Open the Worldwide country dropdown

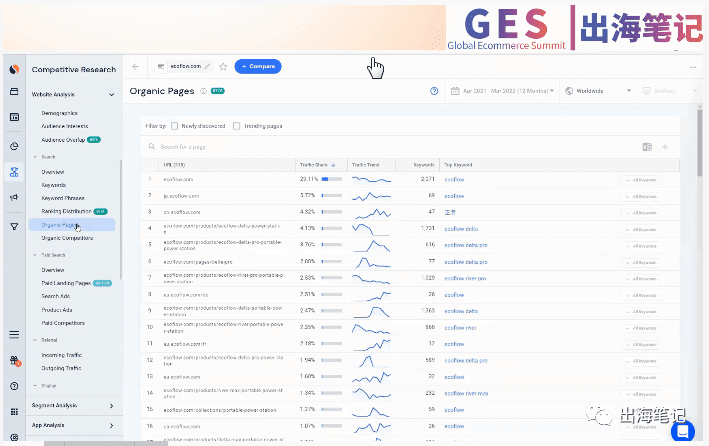coord(598,91)
